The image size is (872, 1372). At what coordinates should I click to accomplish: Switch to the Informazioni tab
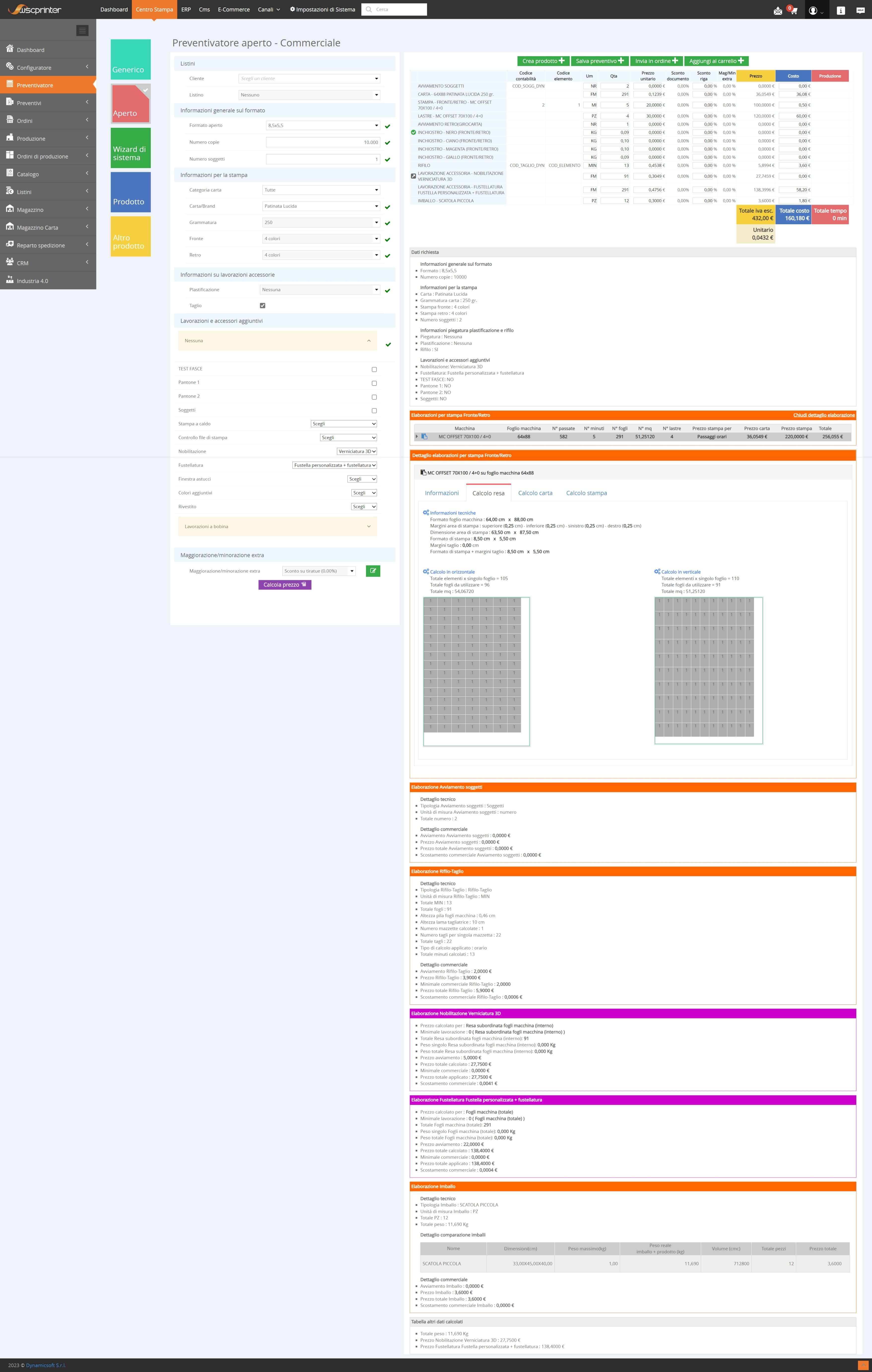click(x=442, y=493)
